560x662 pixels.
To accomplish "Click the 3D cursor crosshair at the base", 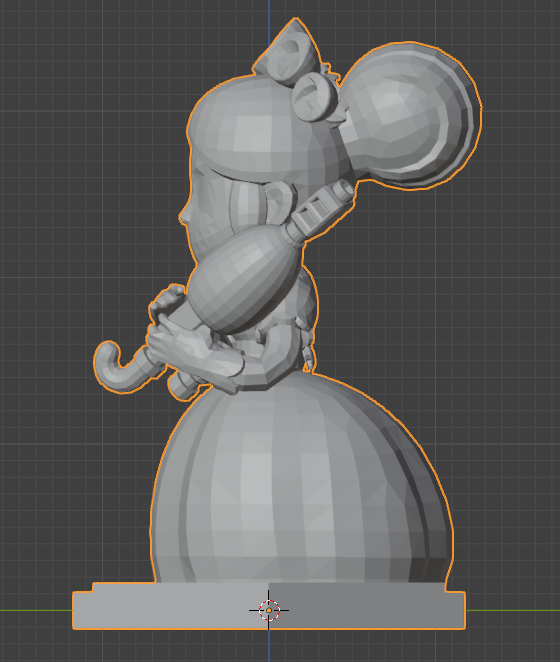I will (269, 610).
